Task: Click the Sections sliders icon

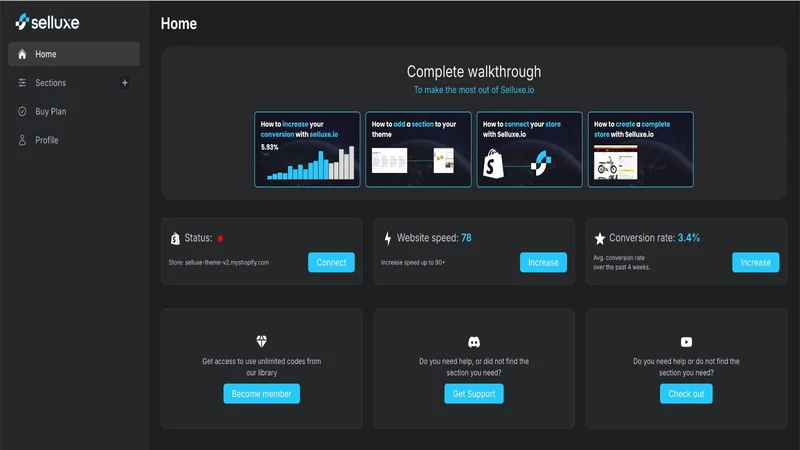Action: 22,83
